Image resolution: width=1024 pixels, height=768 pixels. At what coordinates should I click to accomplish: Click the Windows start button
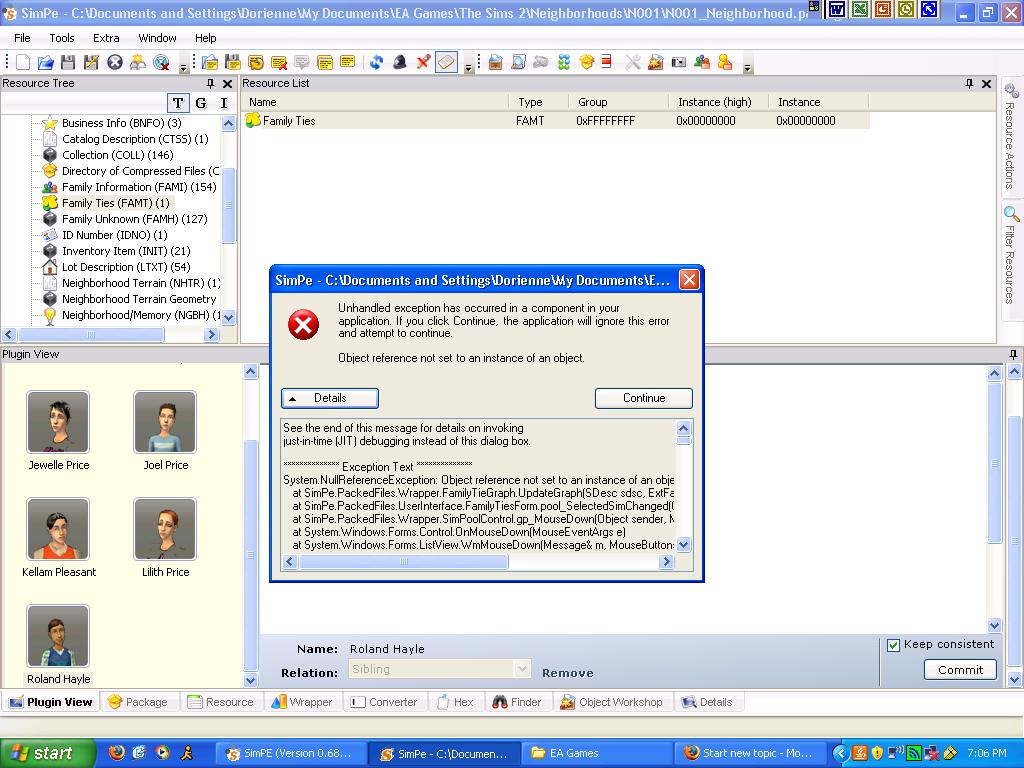(47, 753)
